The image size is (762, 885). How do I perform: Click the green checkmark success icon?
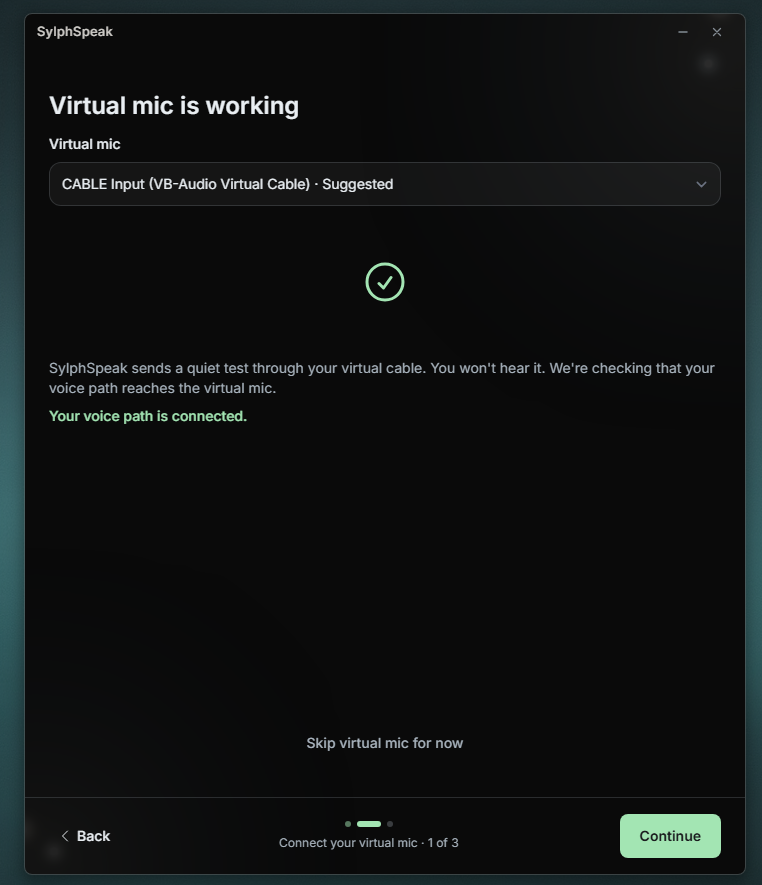coord(385,282)
